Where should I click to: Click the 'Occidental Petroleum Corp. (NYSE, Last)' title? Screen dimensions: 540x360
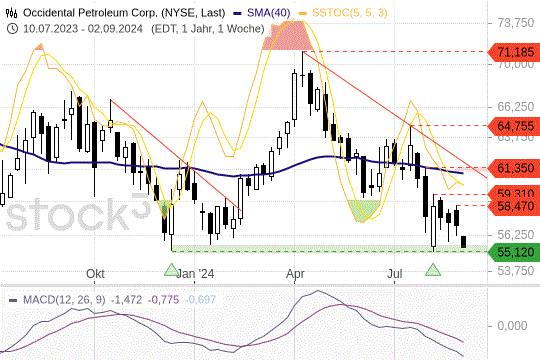(124, 13)
